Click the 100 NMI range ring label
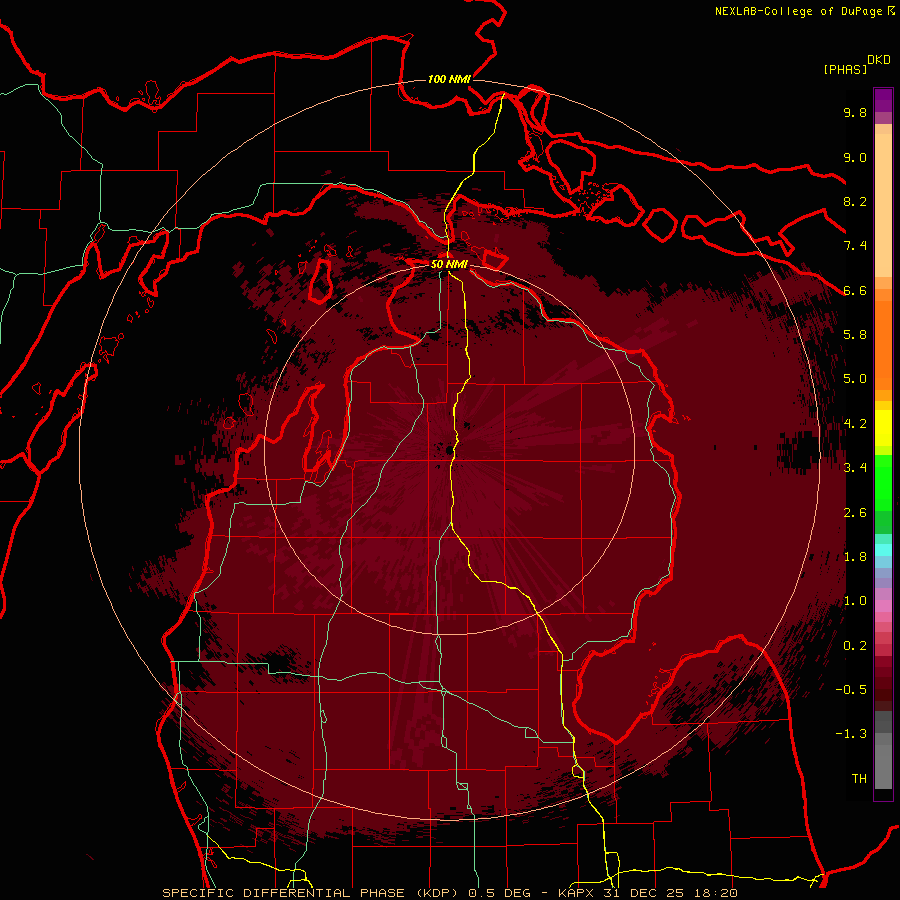 pyautogui.click(x=449, y=79)
